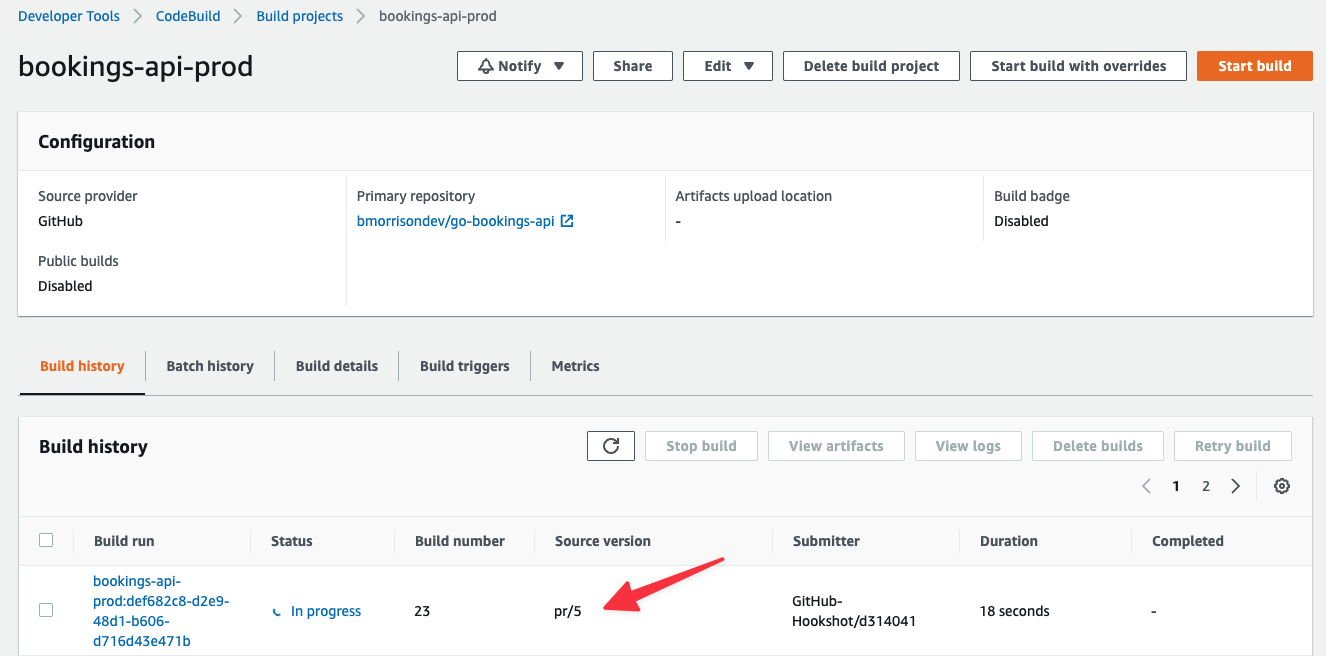
Task: Open the Metrics tab
Action: click(x=576, y=366)
